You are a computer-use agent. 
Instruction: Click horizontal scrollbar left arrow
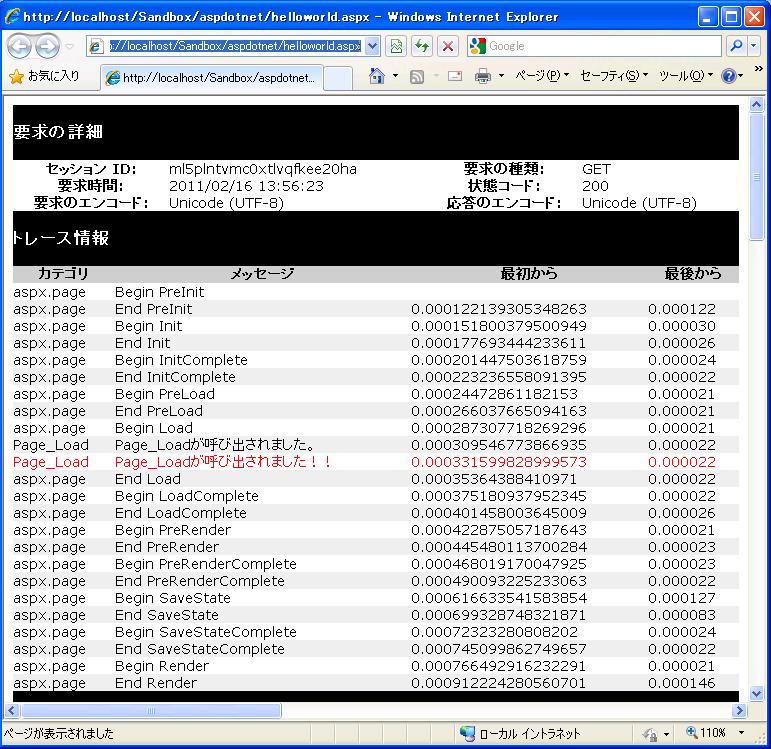click(12, 710)
